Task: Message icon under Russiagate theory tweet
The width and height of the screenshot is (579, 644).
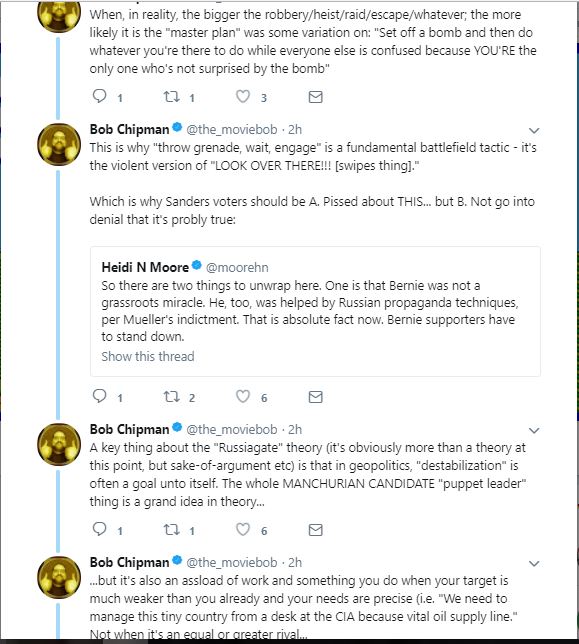Action: (315, 530)
